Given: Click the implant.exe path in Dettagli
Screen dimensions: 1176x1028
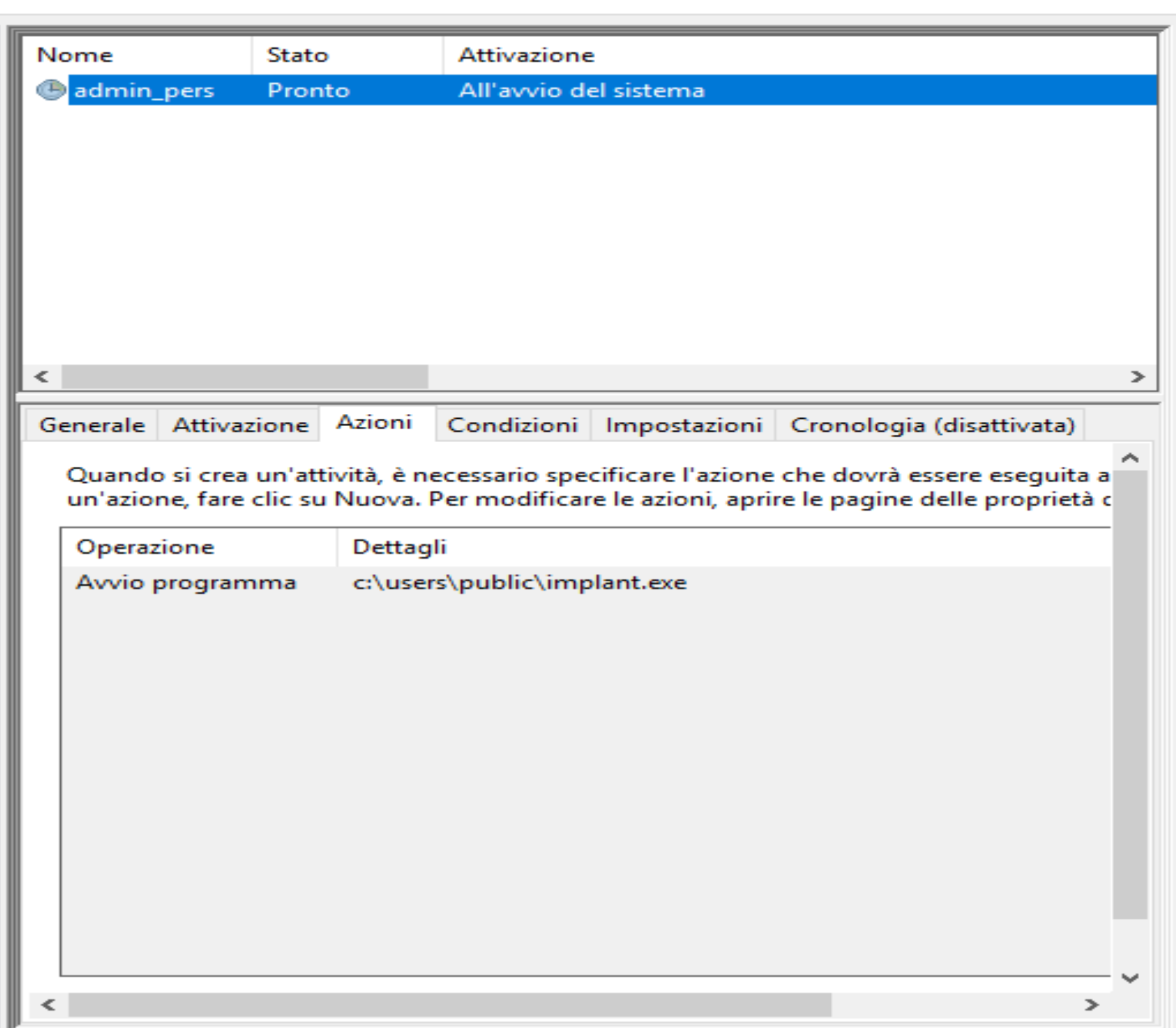Looking at the screenshot, I should (x=520, y=582).
